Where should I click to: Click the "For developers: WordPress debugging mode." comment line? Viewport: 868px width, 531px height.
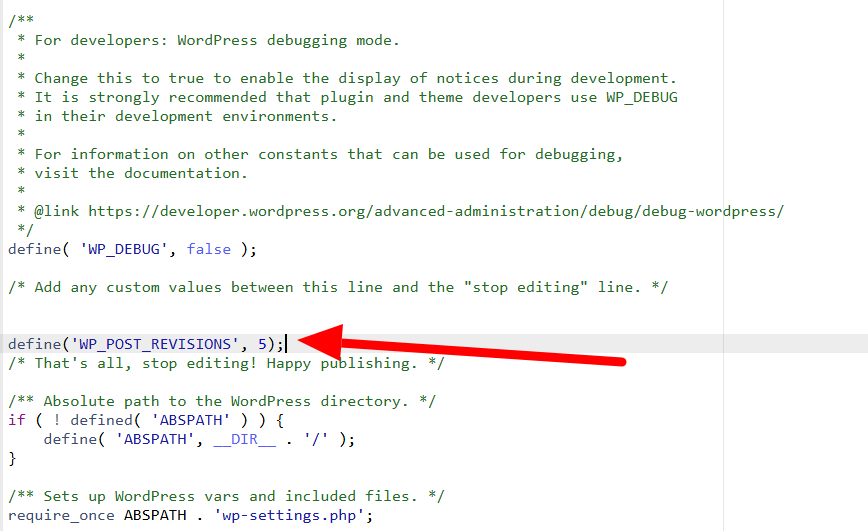coord(208,40)
